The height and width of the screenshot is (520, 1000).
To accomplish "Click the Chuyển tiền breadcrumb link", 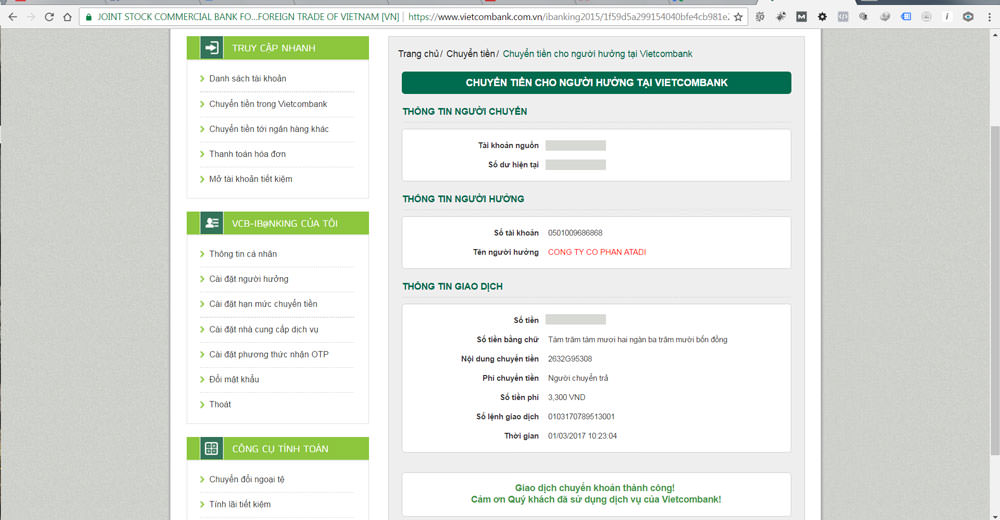I will (x=469, y=54).
